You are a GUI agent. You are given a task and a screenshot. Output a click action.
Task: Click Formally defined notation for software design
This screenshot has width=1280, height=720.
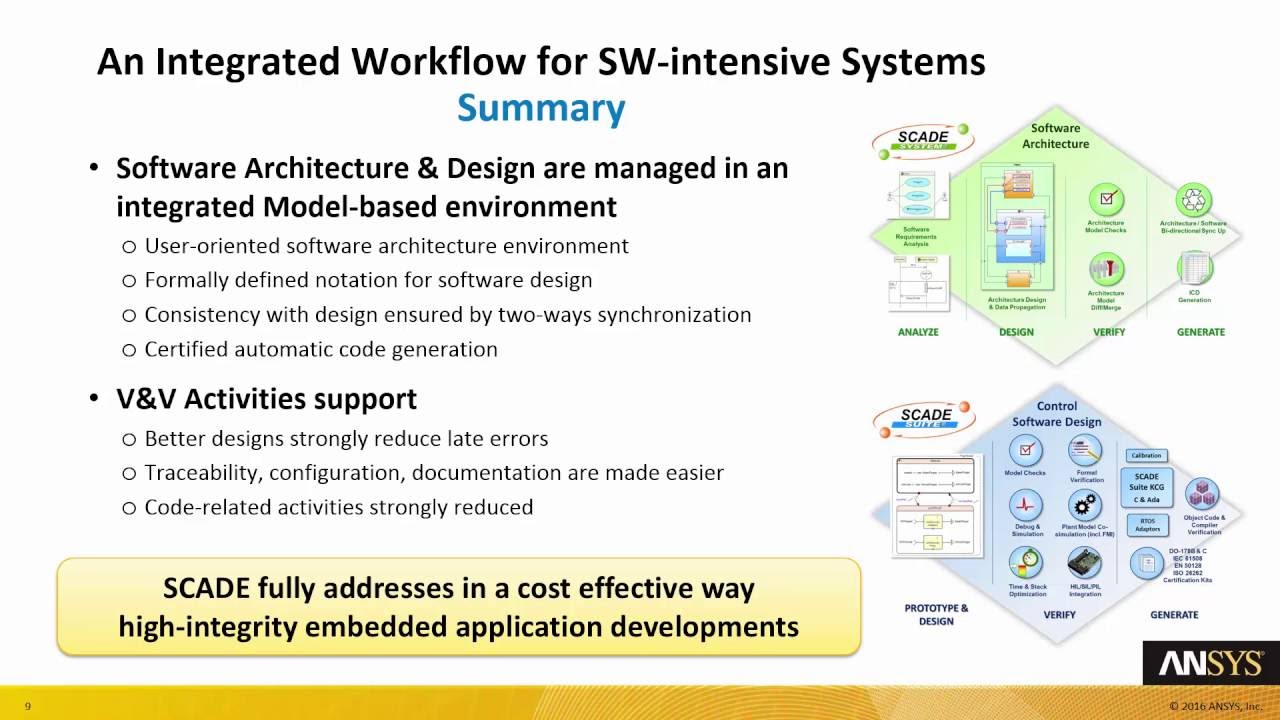[x=368, y=281]
